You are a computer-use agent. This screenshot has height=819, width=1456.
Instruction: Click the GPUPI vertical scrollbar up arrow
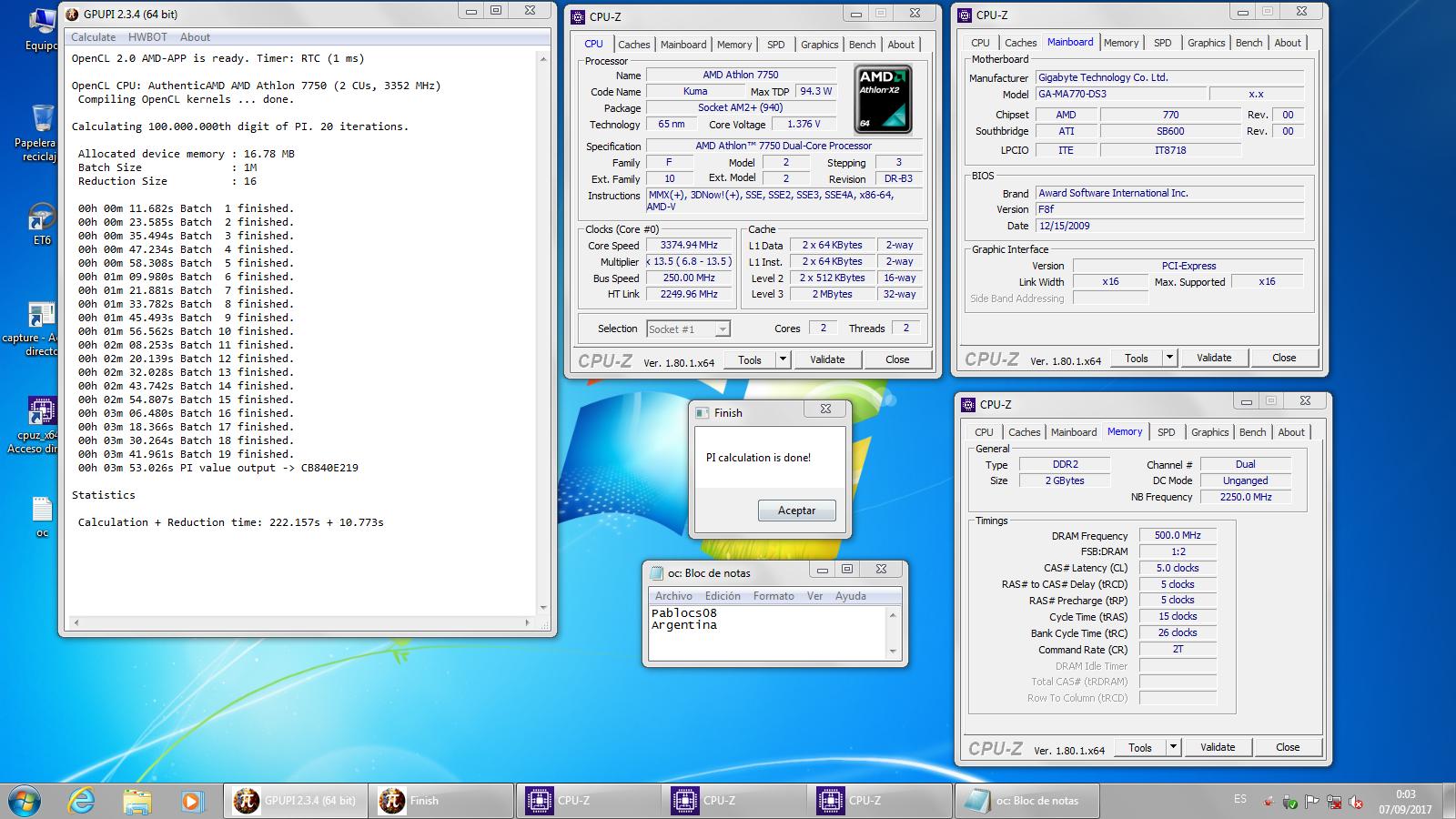(543, 58)
